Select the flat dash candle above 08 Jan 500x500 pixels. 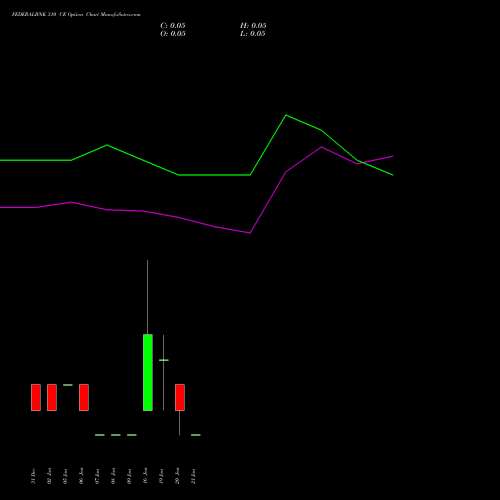116,435
